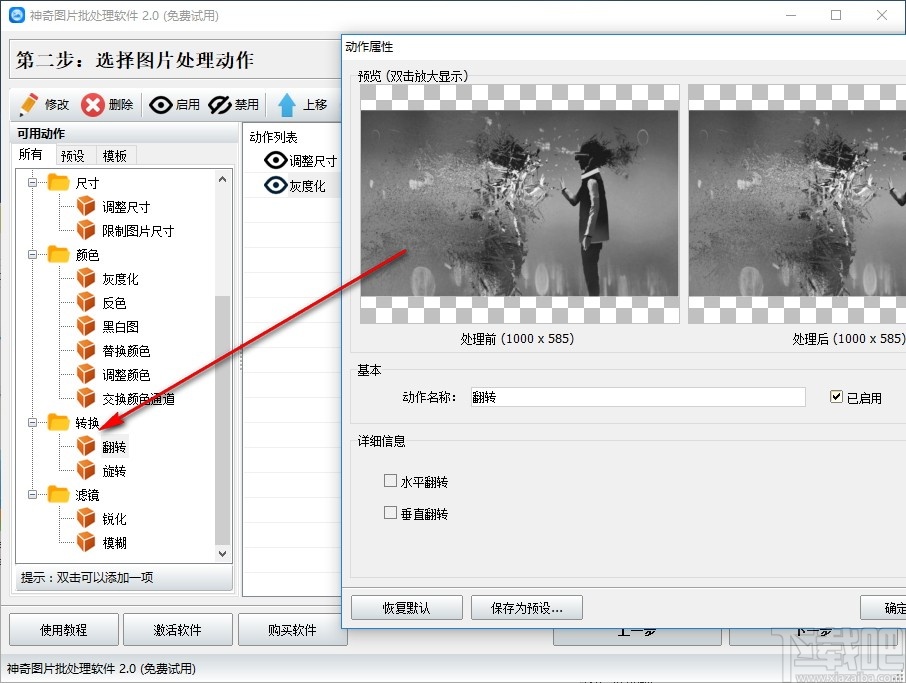Image resolution: width=906 pixels, height=683 pixels.
Task: Switch to the 所有 tab
Action: click(30, 154)
